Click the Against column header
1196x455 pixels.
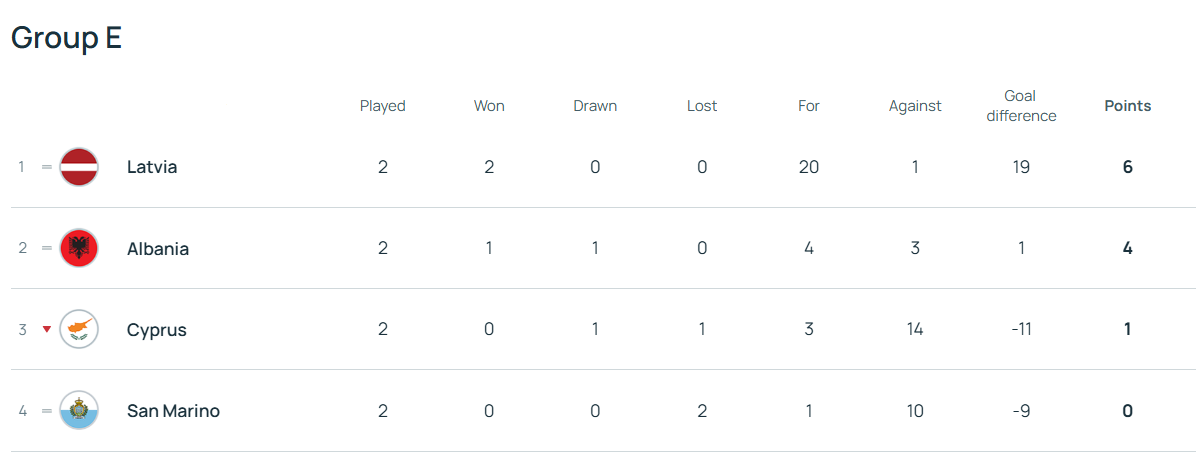pyautogui.click(x=915, y=106)
